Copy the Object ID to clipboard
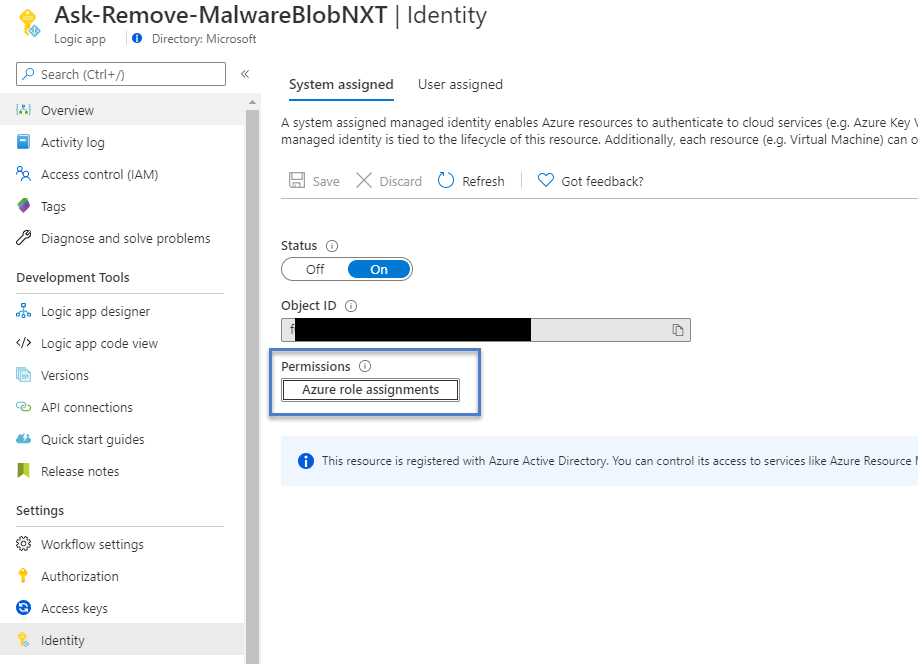This screenshot has width=918, height=664. [677, 330]
